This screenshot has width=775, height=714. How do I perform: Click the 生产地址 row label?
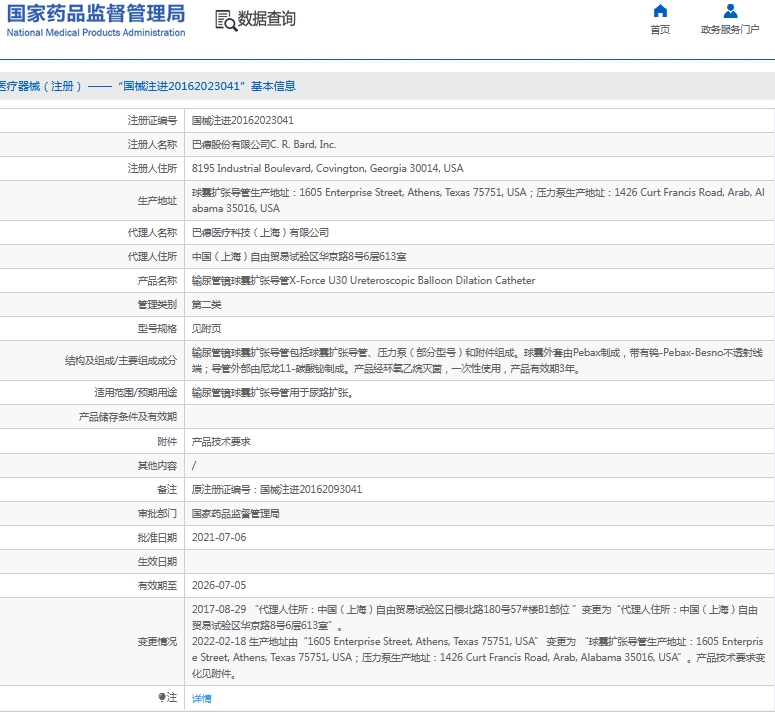157,201
